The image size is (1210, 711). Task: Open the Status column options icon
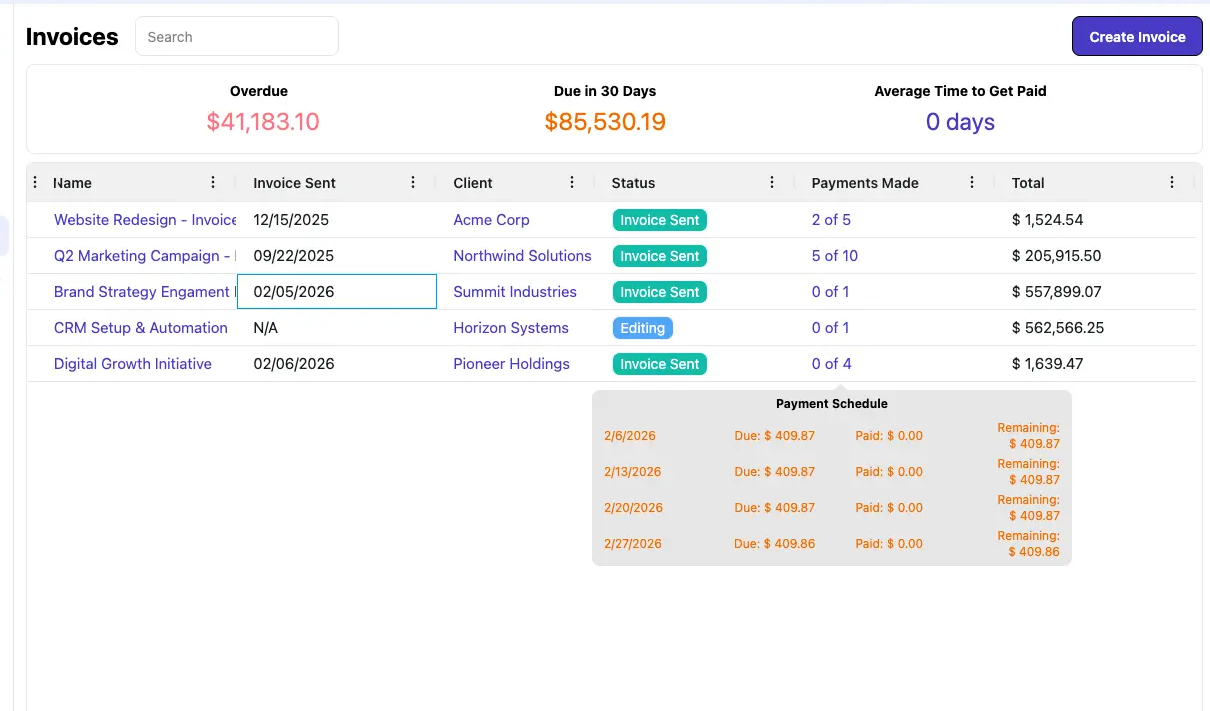tap(772, 182)
